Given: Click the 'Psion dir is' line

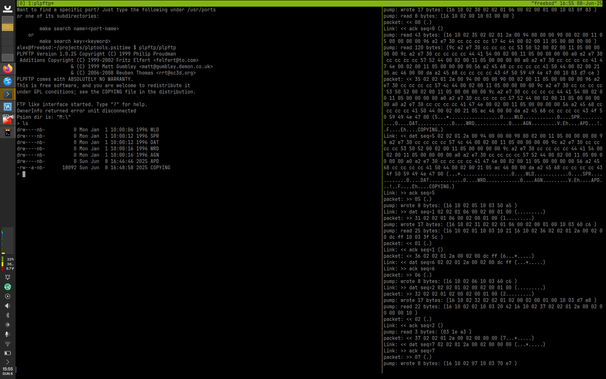Looking at the screenshot, I should click(44, 117).
